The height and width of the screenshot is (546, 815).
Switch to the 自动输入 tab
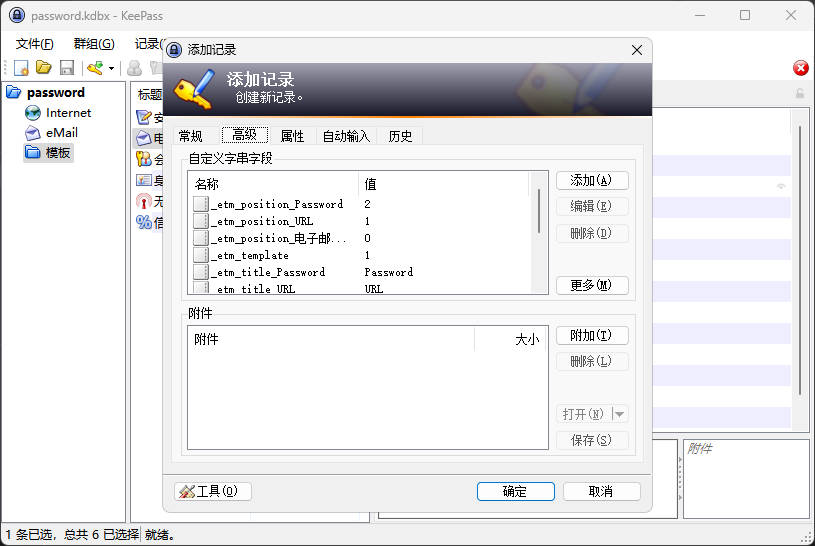(x=346, y=136)
